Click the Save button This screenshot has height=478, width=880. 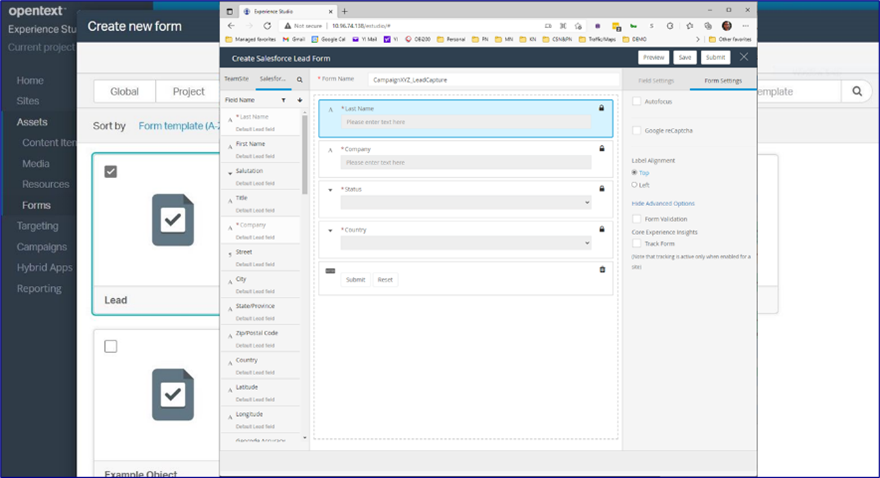click(685, 57)
